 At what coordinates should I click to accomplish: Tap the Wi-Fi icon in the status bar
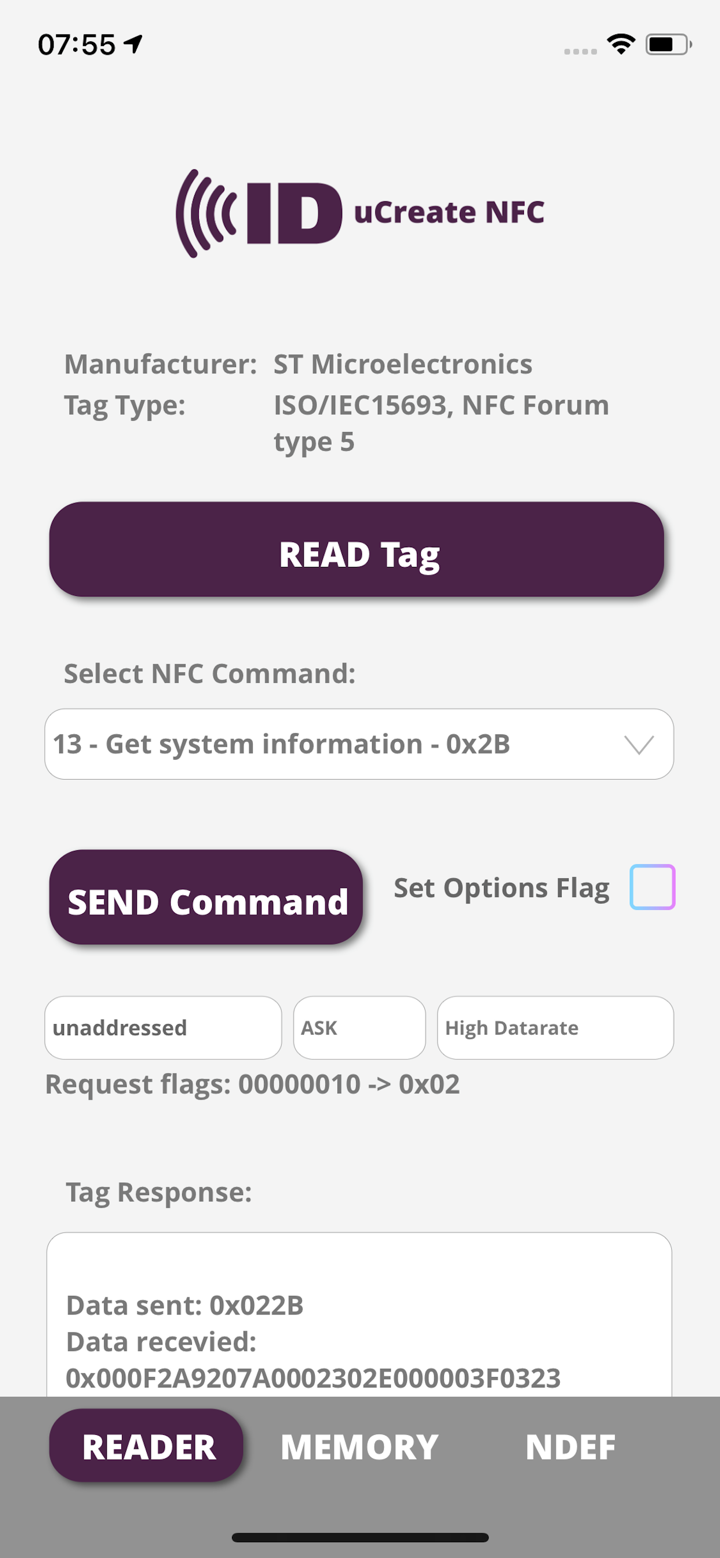pos(619,44)
